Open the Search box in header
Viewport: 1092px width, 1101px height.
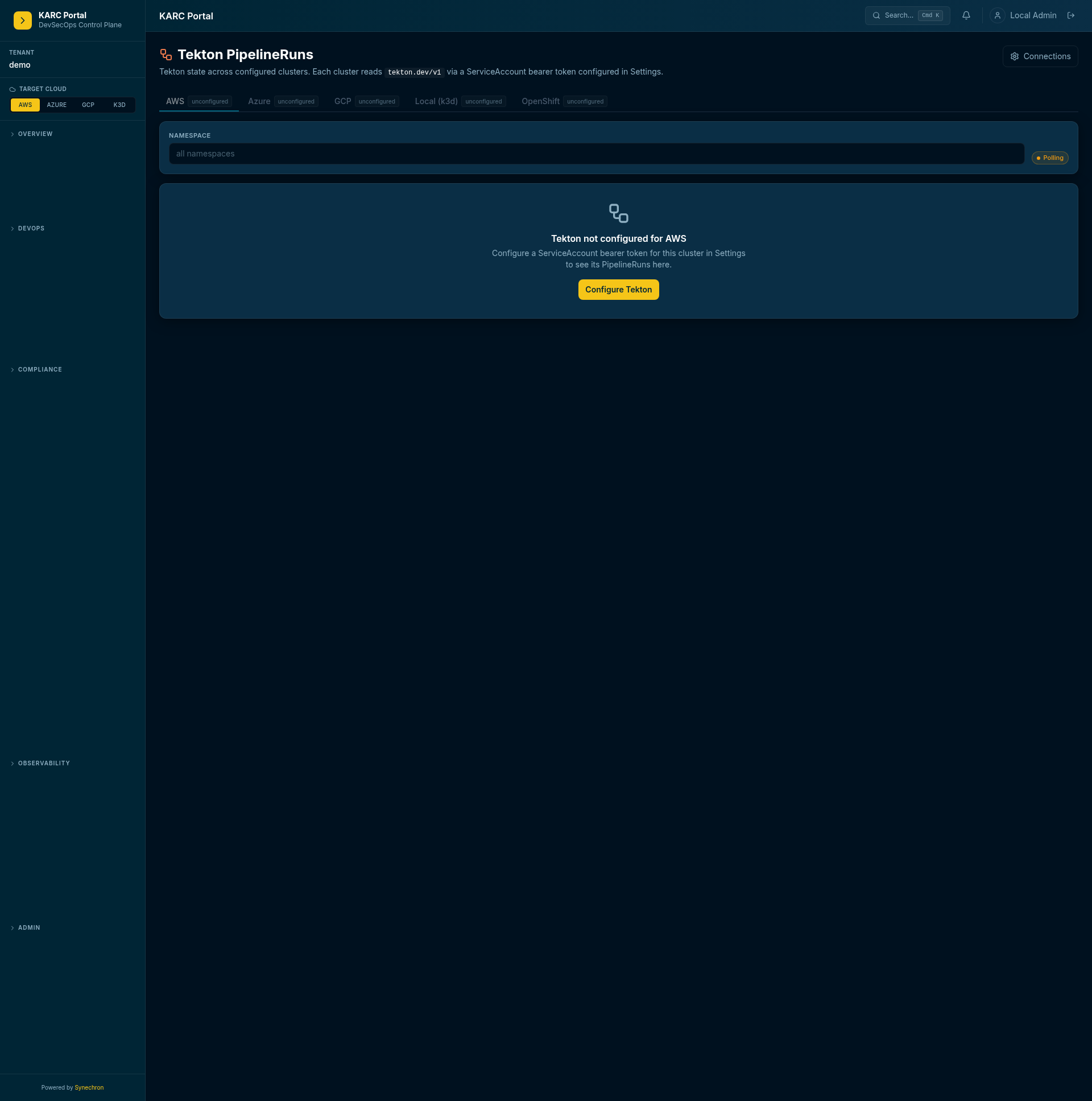pyautogui.click(x=907, y=15)
